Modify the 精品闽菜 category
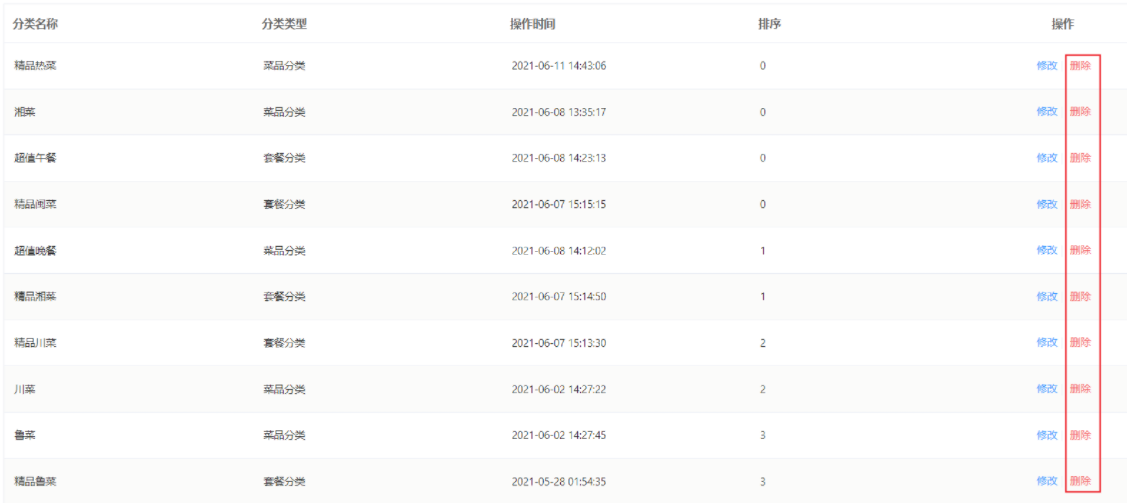Image resolution: width=1127 pixels, height=503 pixels. (x=1046, y=204)
